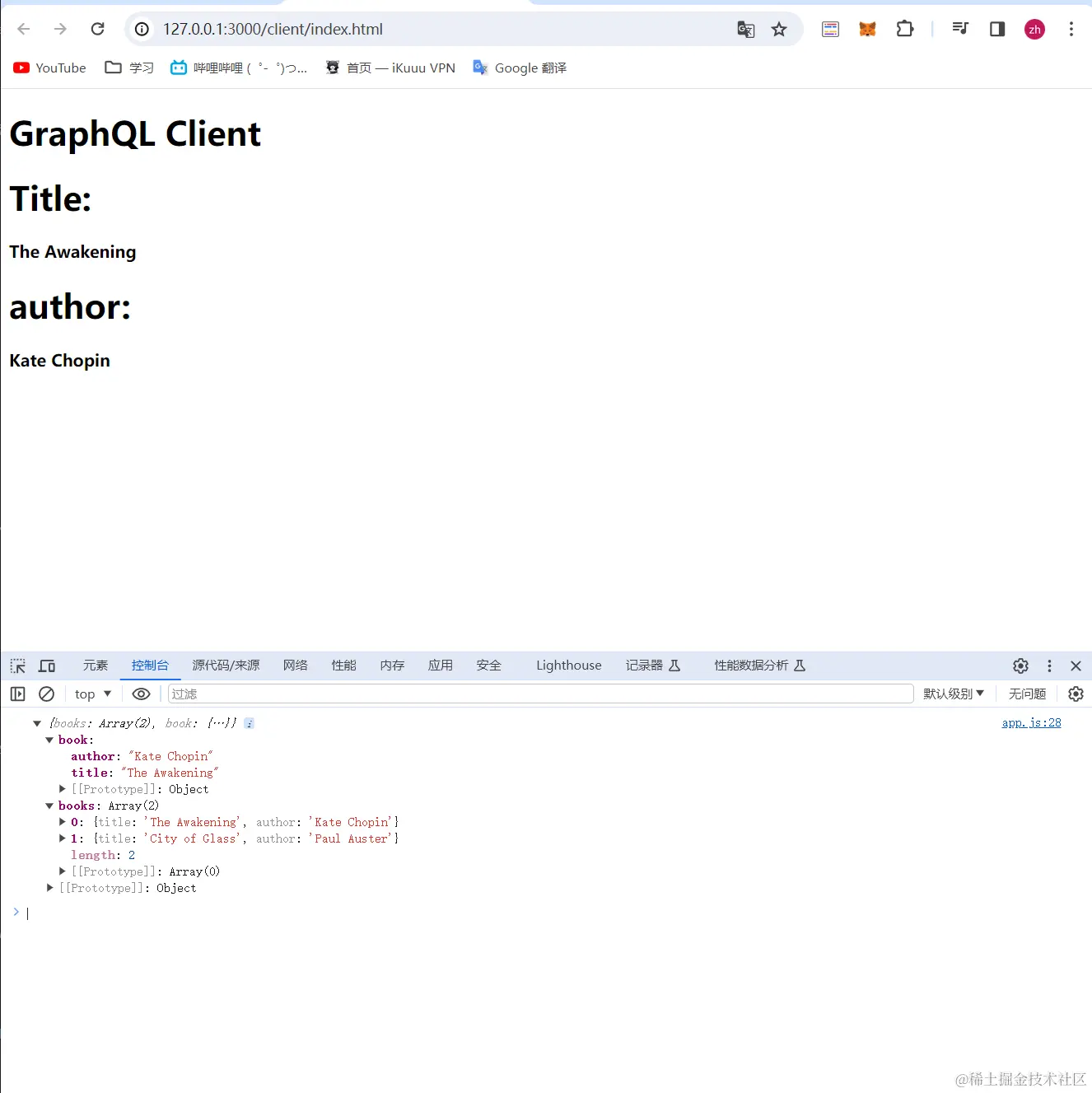Clear the console output
The height and width of the screenshot is (1093, 1092).
tap(47, 694)
